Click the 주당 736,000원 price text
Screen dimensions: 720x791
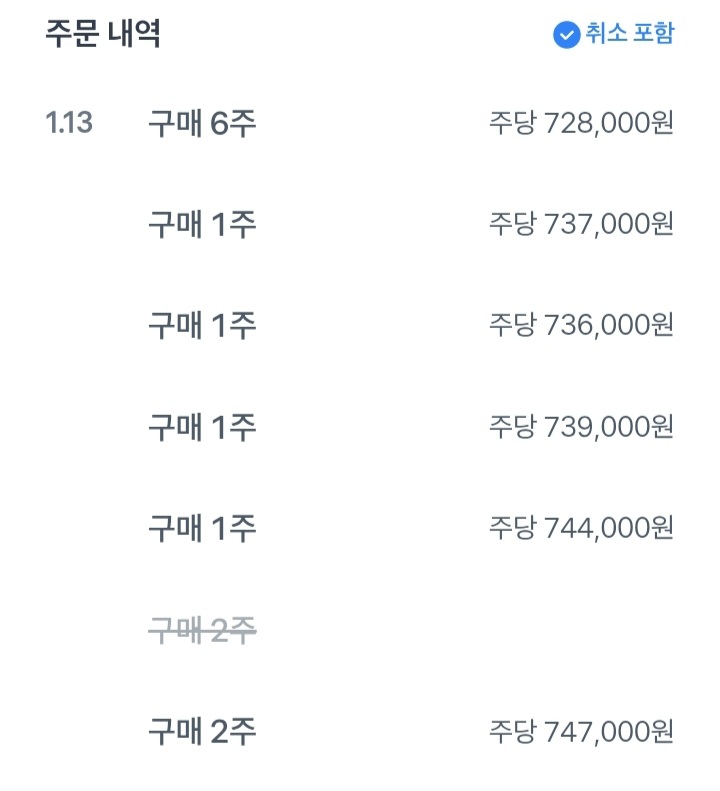click(581, 325)
